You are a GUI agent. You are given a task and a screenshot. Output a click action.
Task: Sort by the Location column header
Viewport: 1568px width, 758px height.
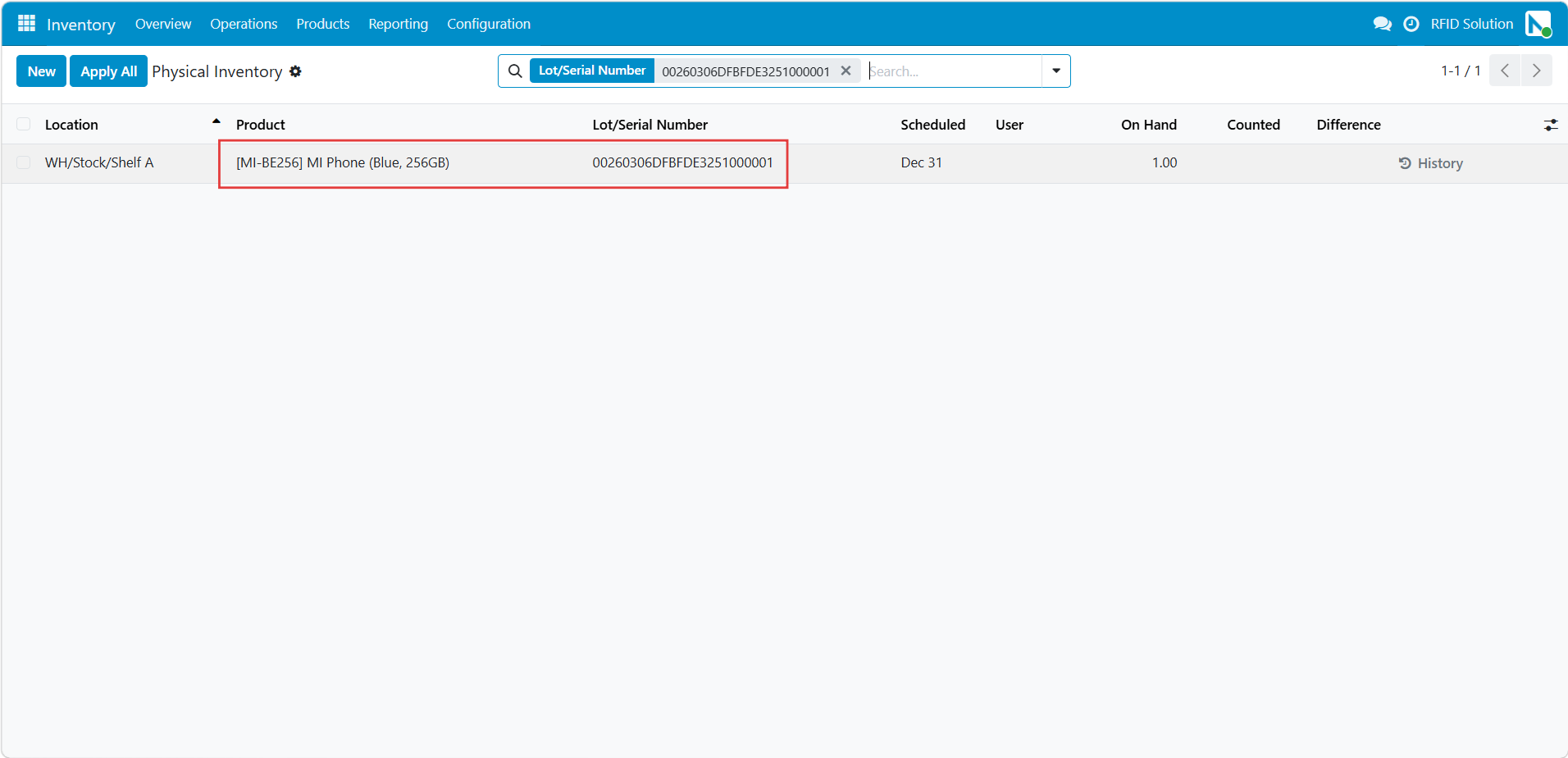pos(71,125)
